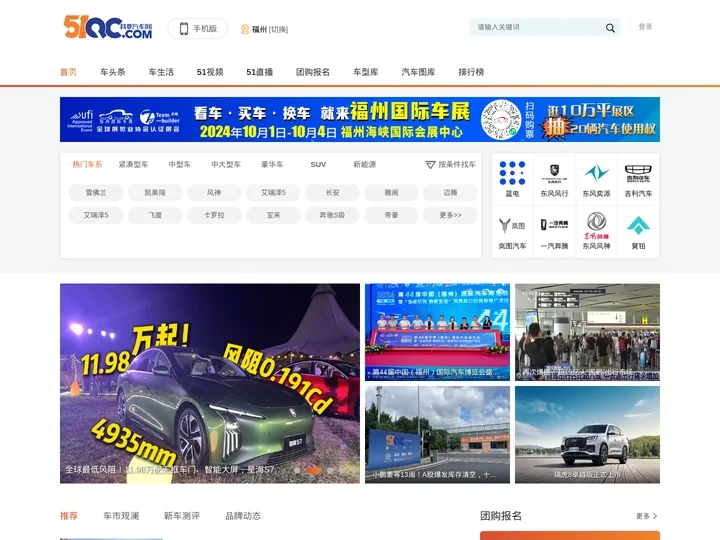The image size is (720, 540).
Task: Open the 福州国际车展 banner ad
Action: pos(360,119)
